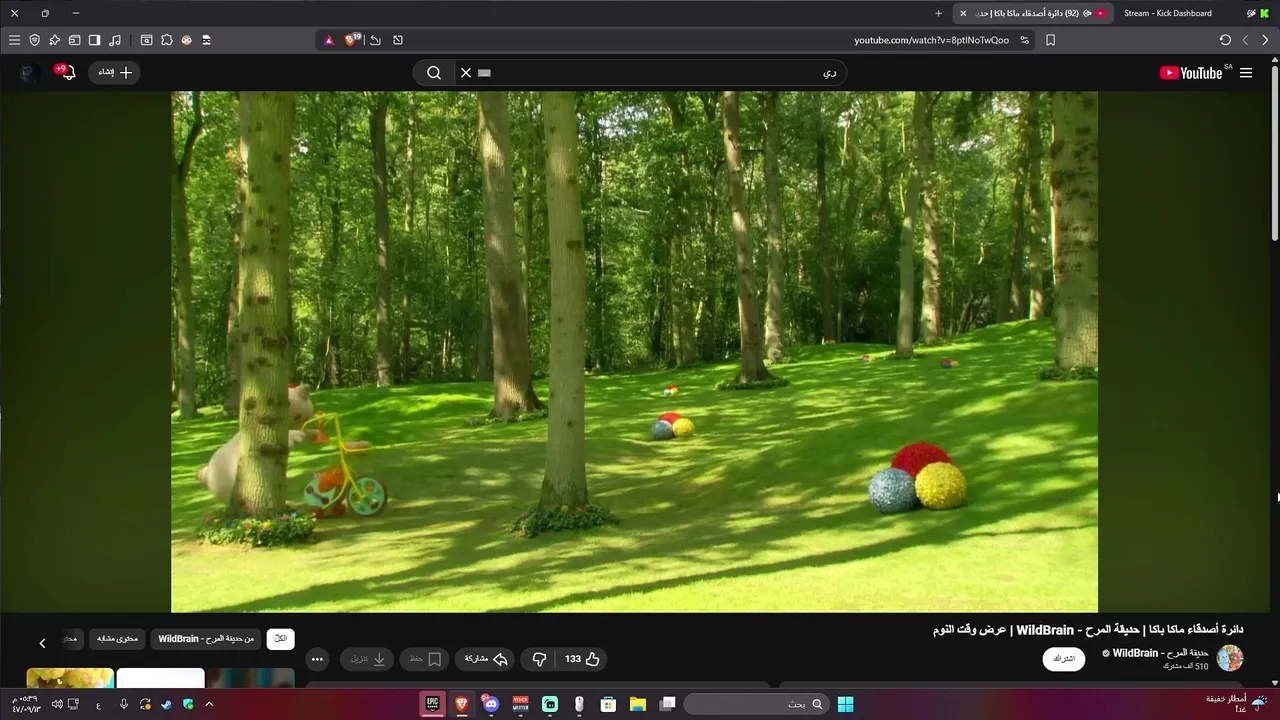This screenshot has width=1280, height=720.
Task: Like the video (133 likes)
Action: tap(581, 659)
